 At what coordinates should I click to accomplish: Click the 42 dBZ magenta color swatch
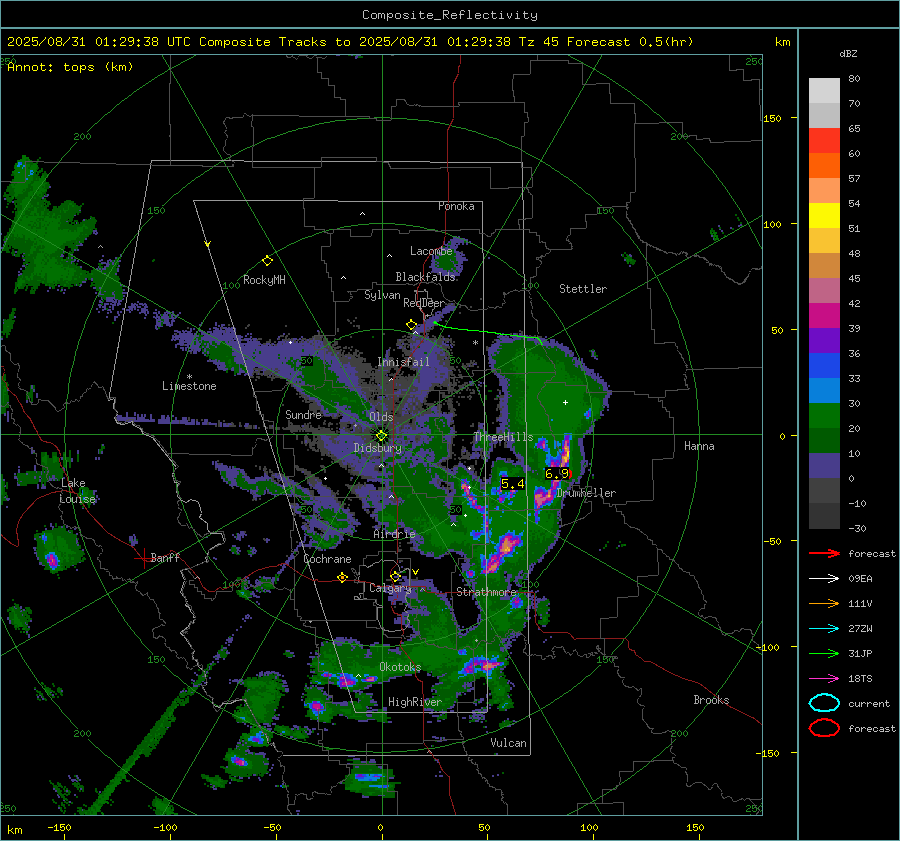[824, 316]
